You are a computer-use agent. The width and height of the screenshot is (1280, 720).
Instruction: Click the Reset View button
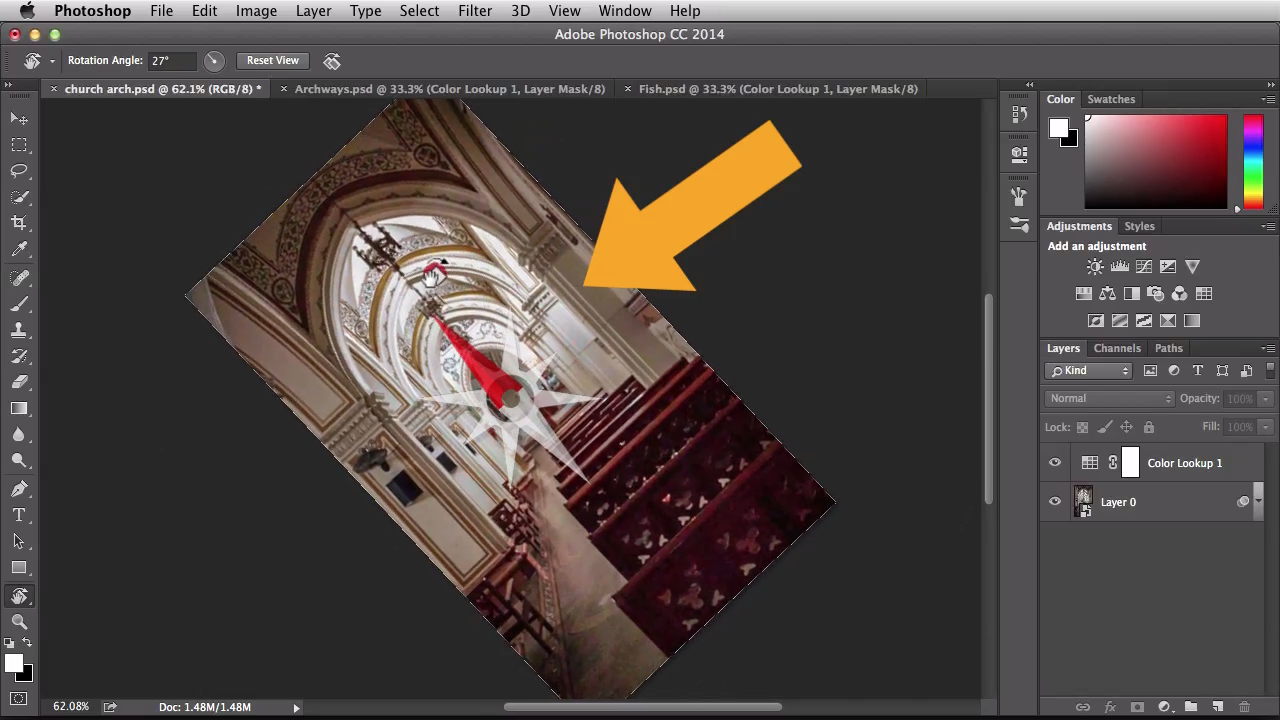[273, 61]
